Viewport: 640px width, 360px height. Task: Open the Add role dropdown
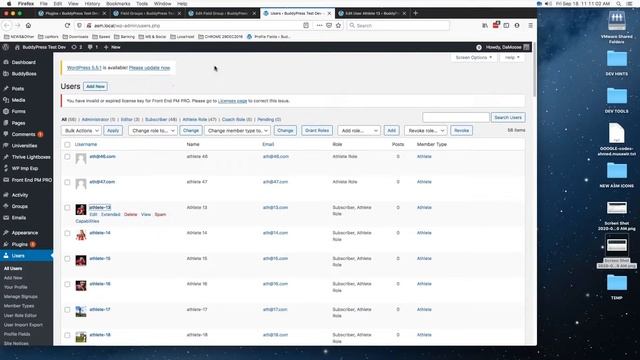[x=359, y=131]
